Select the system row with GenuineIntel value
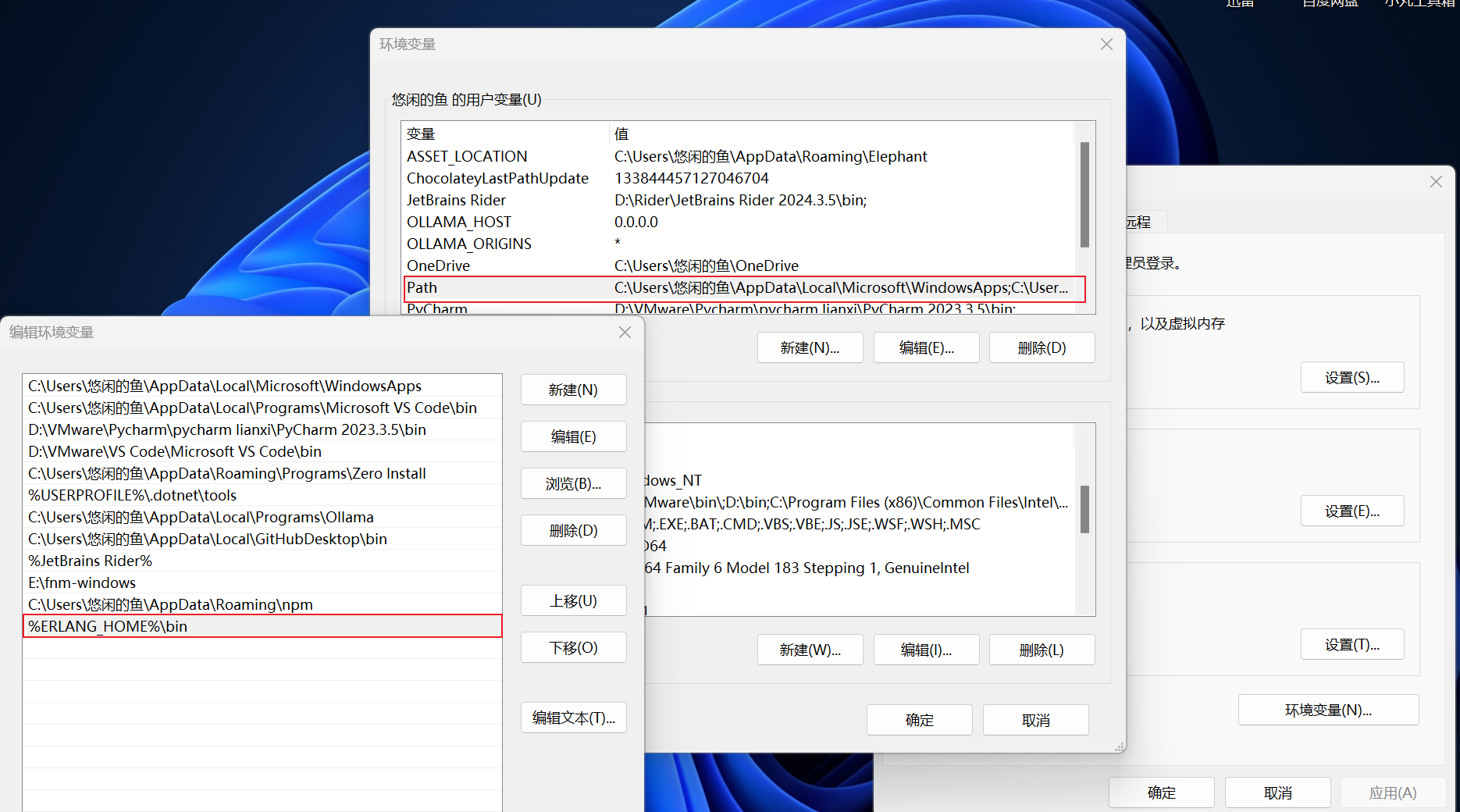Screen dimensions: 1460x812 (x=859, y=568)
